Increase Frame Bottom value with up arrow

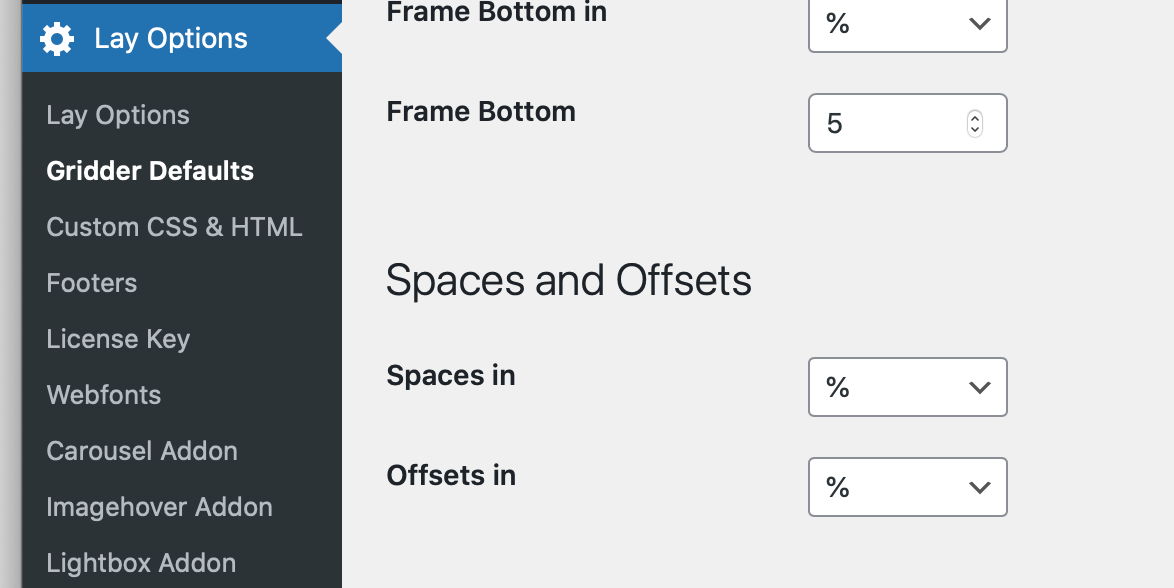click(x=975, y=117)
